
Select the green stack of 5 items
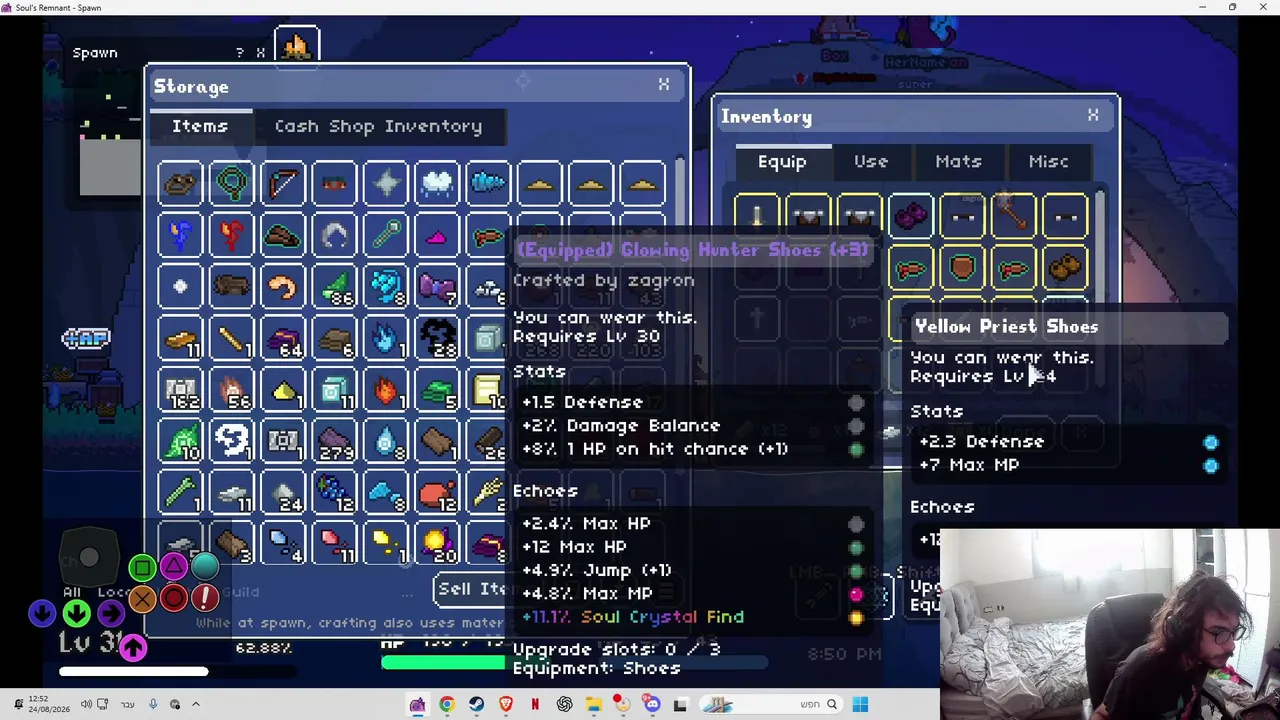pyautogui.click(x=437, y=391)
